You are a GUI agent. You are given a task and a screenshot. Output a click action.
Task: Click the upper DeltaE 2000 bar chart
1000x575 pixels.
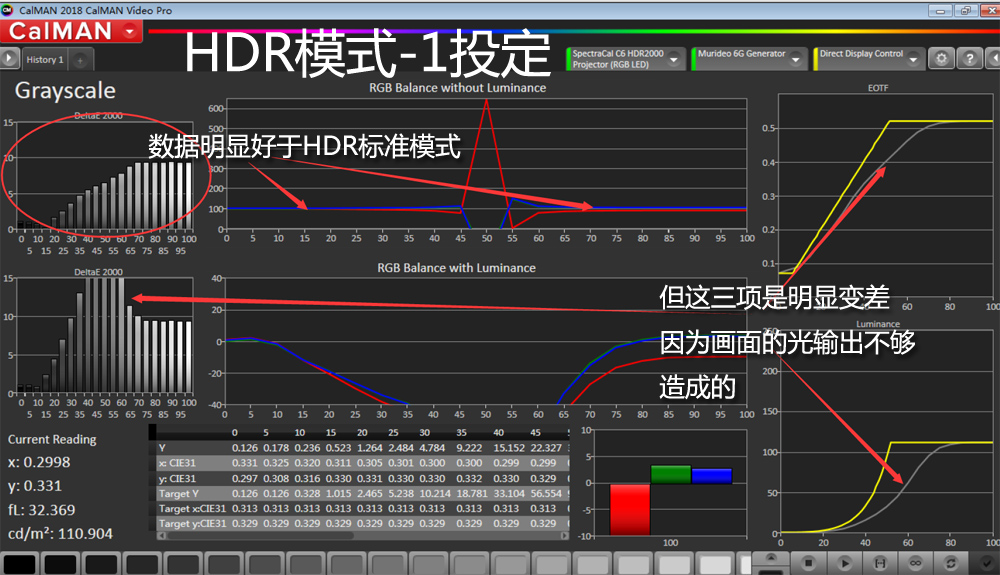[105, 175]
